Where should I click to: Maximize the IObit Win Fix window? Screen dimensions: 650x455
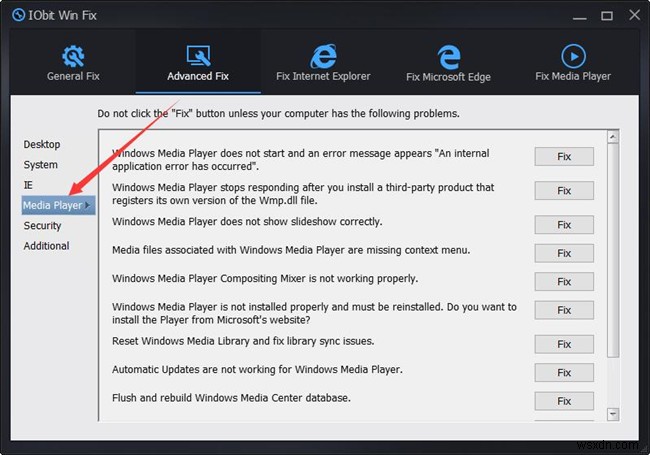[x=607, y=16]
